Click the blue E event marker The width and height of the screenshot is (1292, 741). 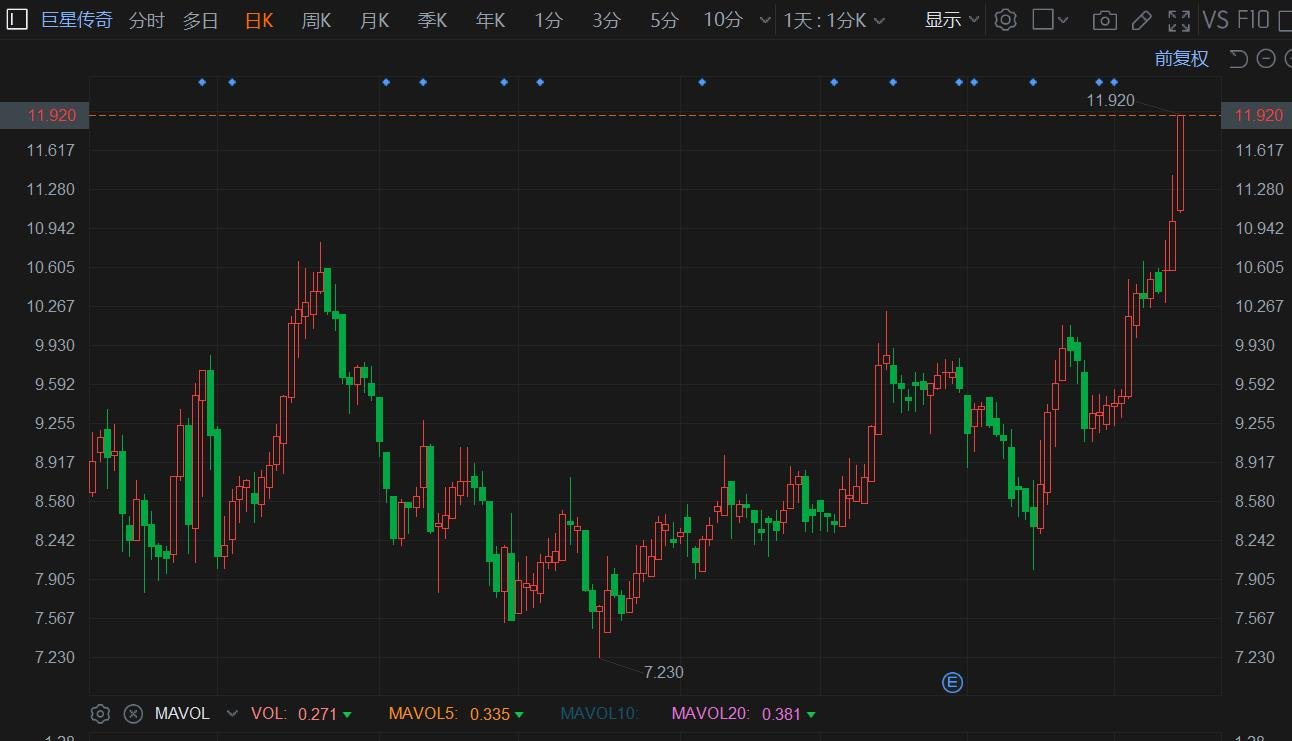952,683
